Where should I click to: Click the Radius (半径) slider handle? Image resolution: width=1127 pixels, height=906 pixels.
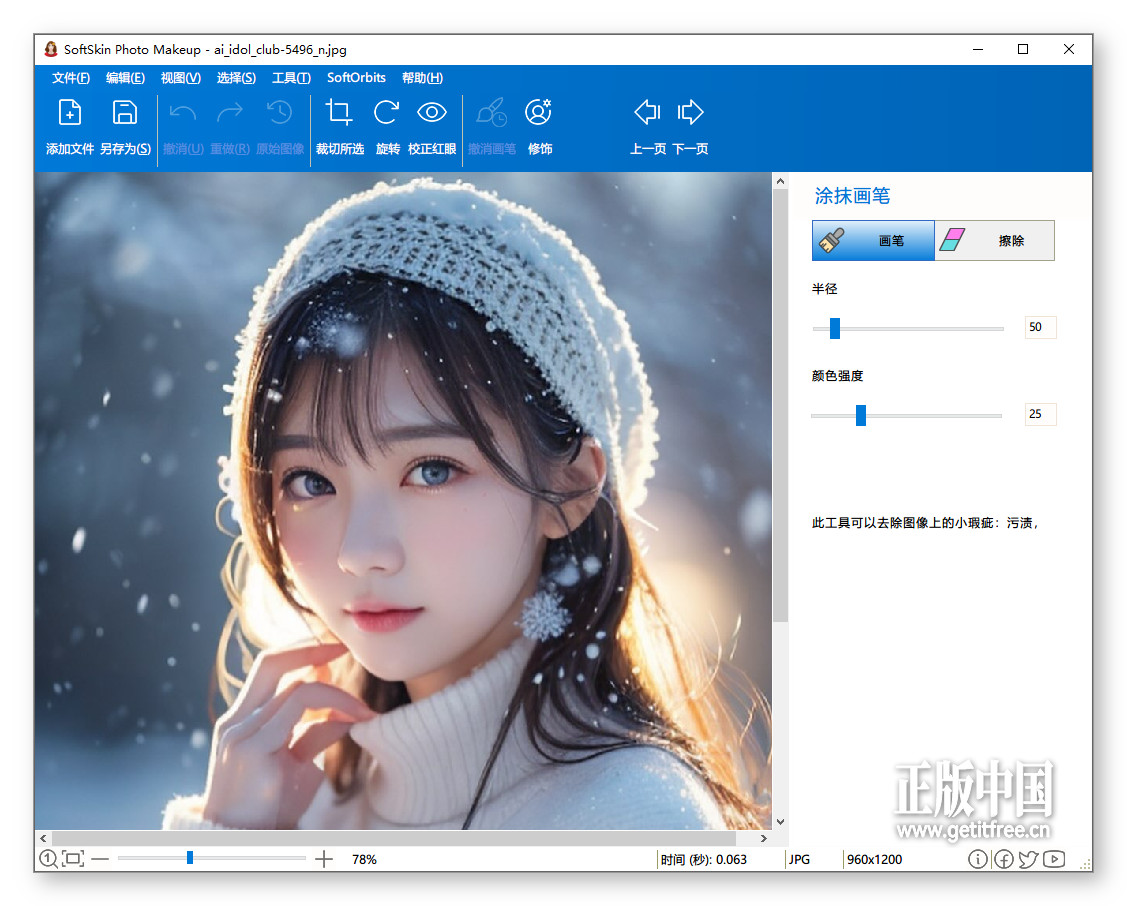click(x=834, y=328)
